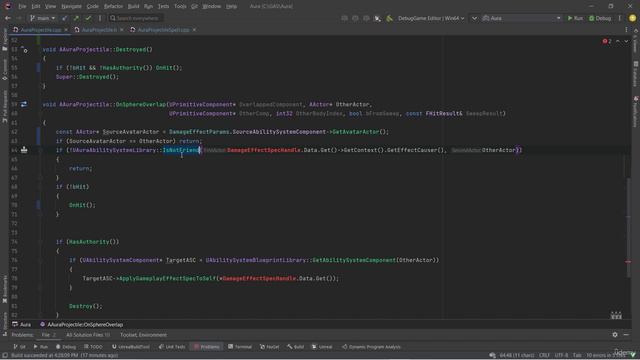Click the gutter override icon on line 53
Screen dimensions: 640x360
tap(24, 49)
